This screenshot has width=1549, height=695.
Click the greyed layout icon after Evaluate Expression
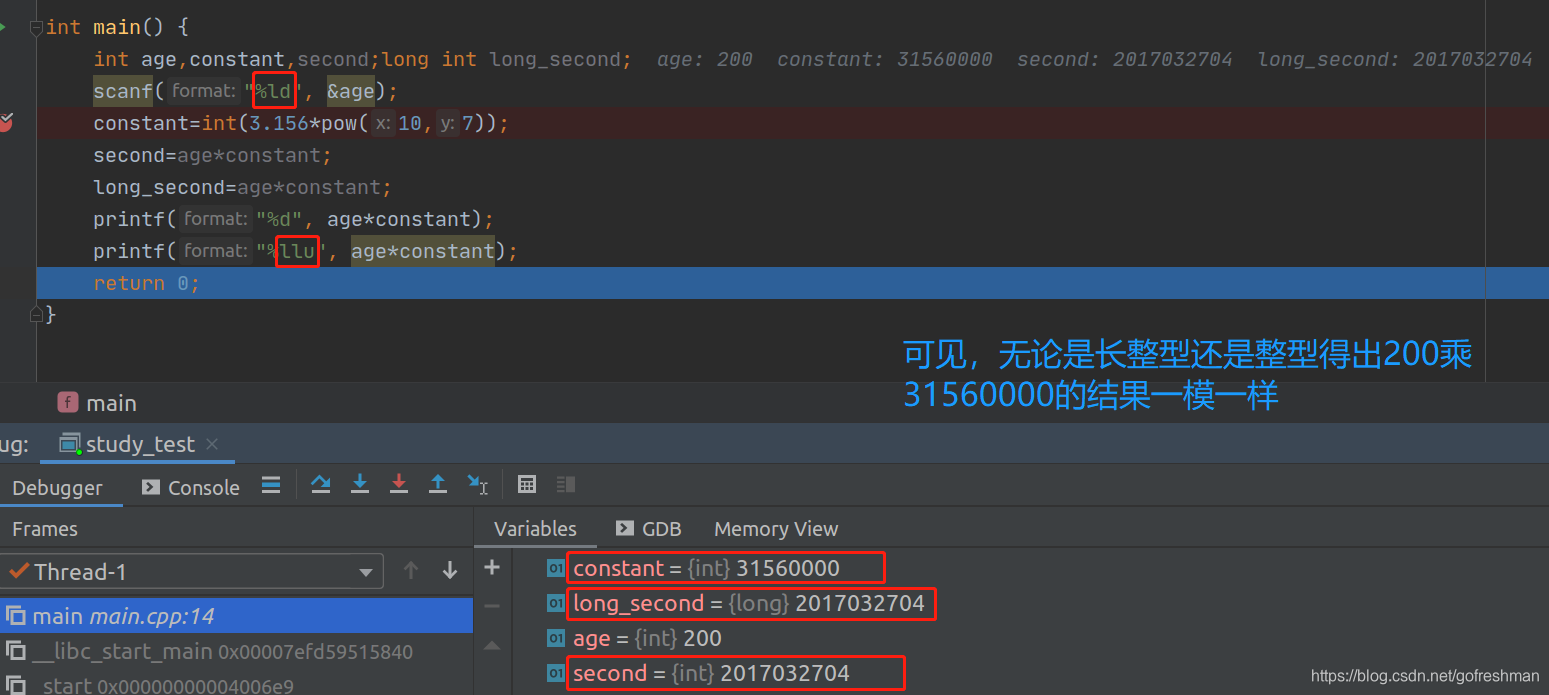pyautogui.click(x=565, y=484)
